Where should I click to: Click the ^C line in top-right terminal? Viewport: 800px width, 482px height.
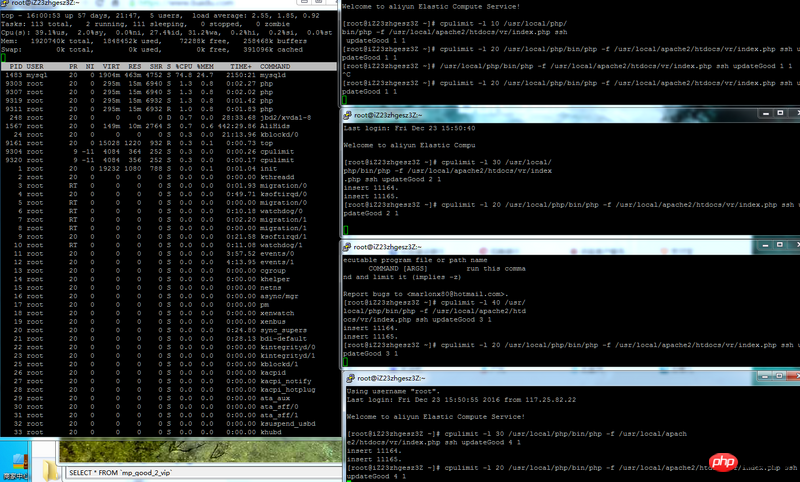click(346, 74)
